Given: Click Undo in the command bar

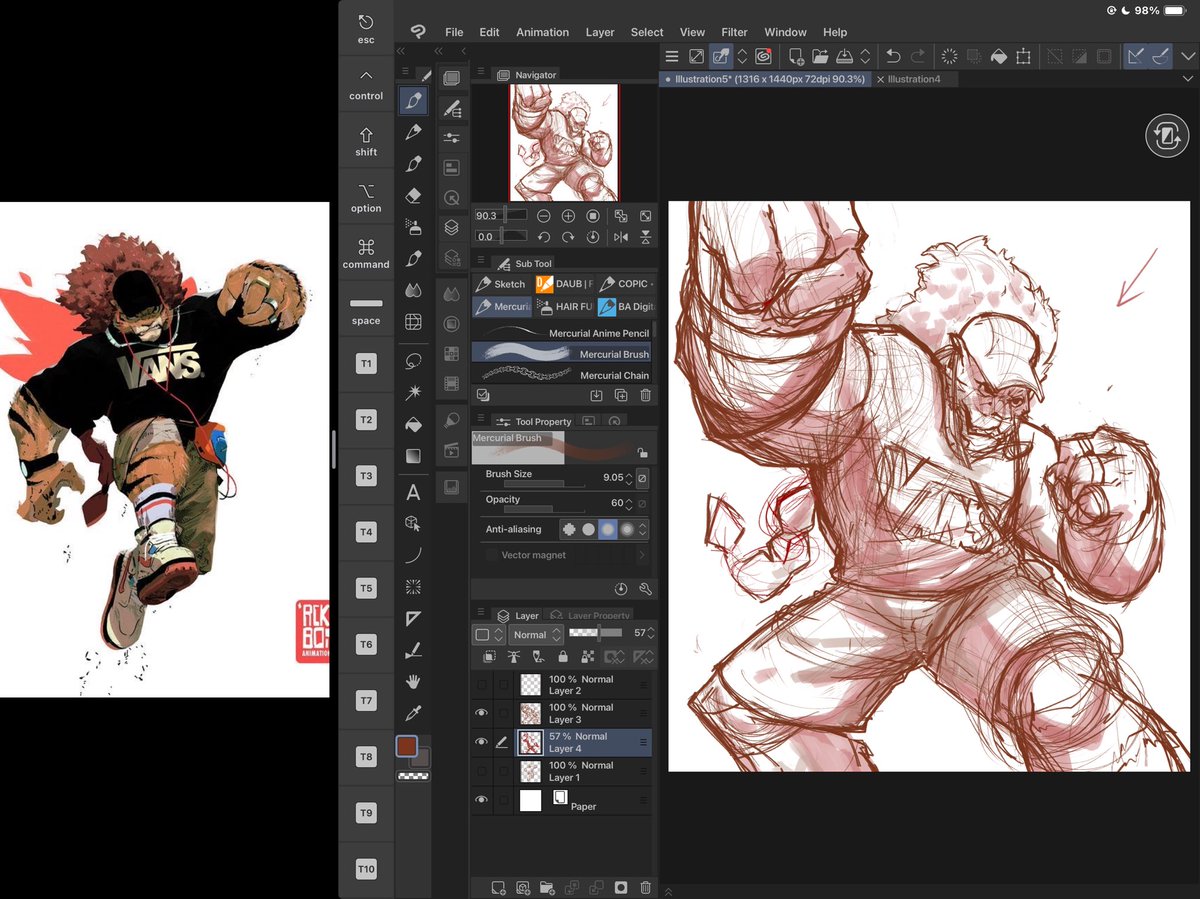Looking at the screenshot, I should point(893,57).
